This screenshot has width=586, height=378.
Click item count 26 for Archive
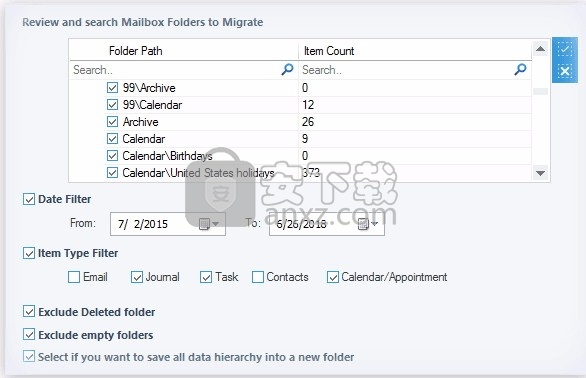[x=308, y=122]
